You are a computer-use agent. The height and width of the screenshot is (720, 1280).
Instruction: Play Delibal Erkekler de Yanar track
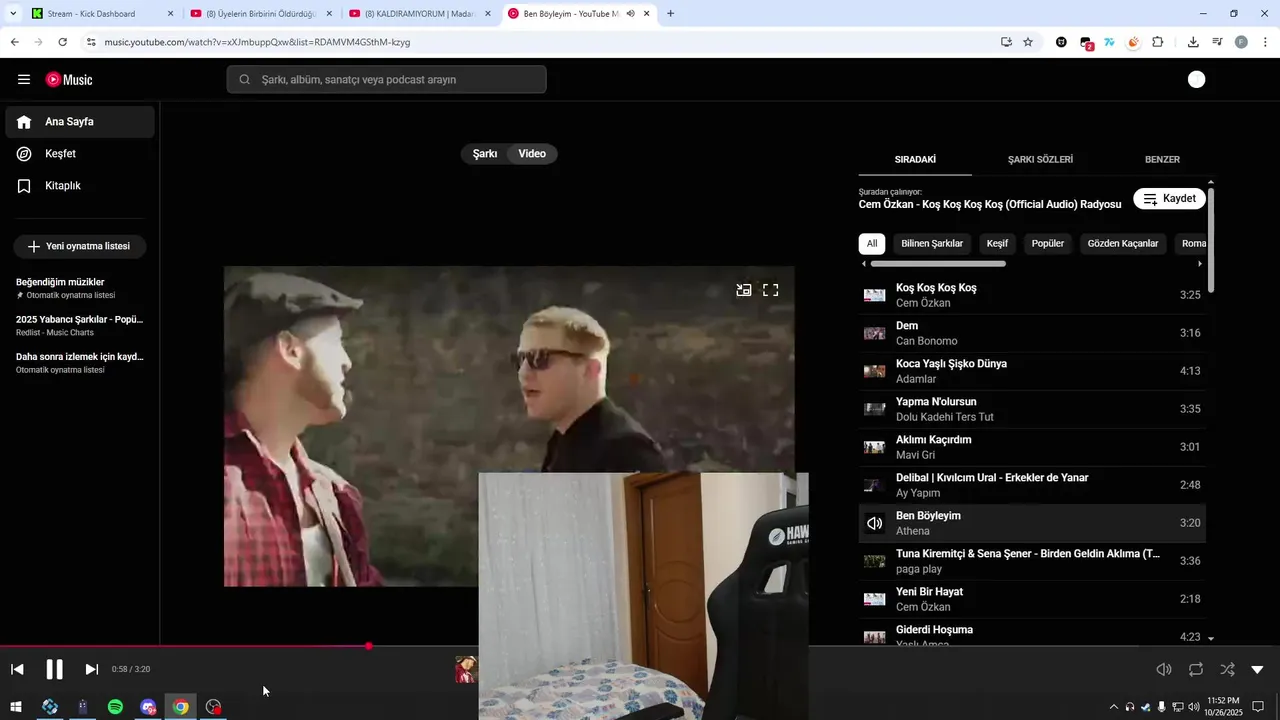(1032, 485)
